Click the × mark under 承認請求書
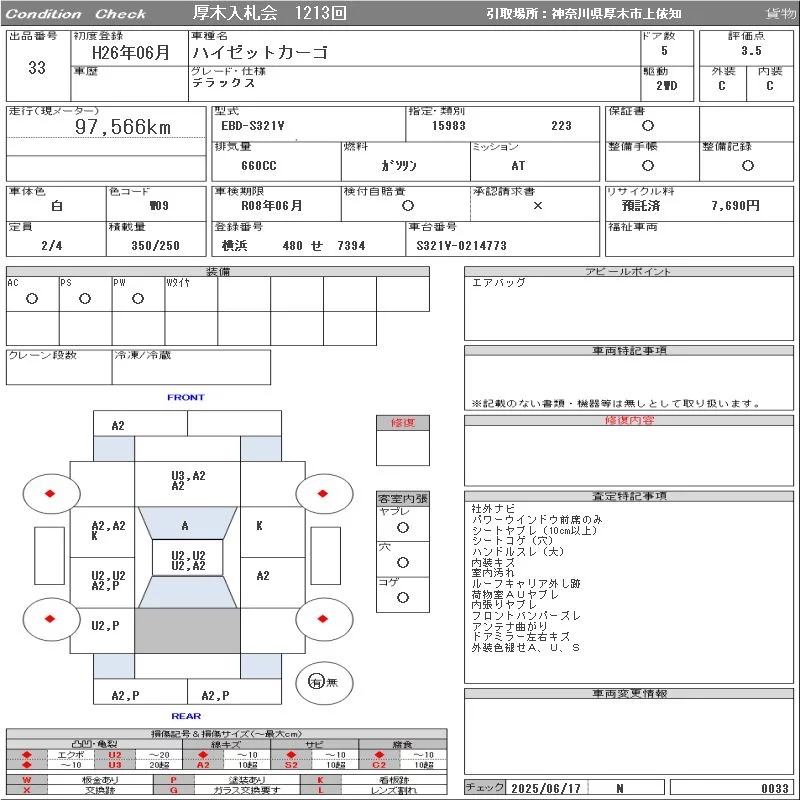The image size is (800, 800). coord(537,206)
